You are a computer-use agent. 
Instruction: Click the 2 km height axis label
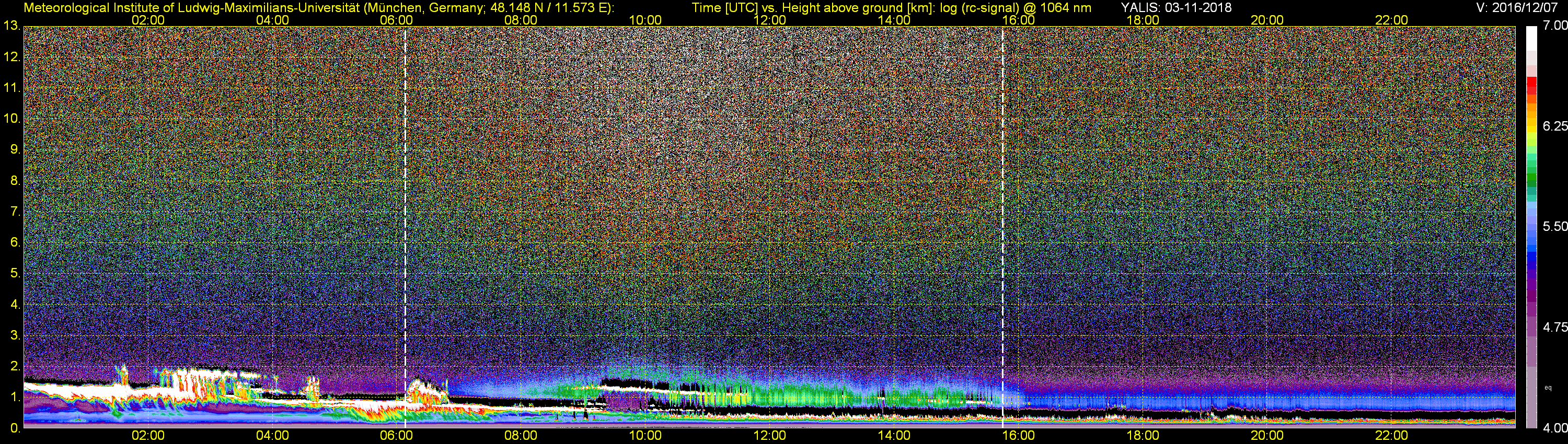tap(15, 366)
